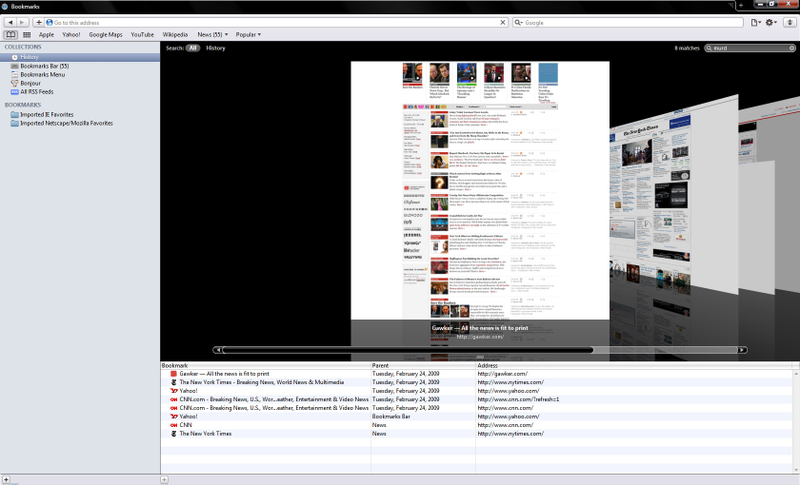Click the bug report button
The height and width of the screenshot is (485, 800).
(x=790, y=22)
